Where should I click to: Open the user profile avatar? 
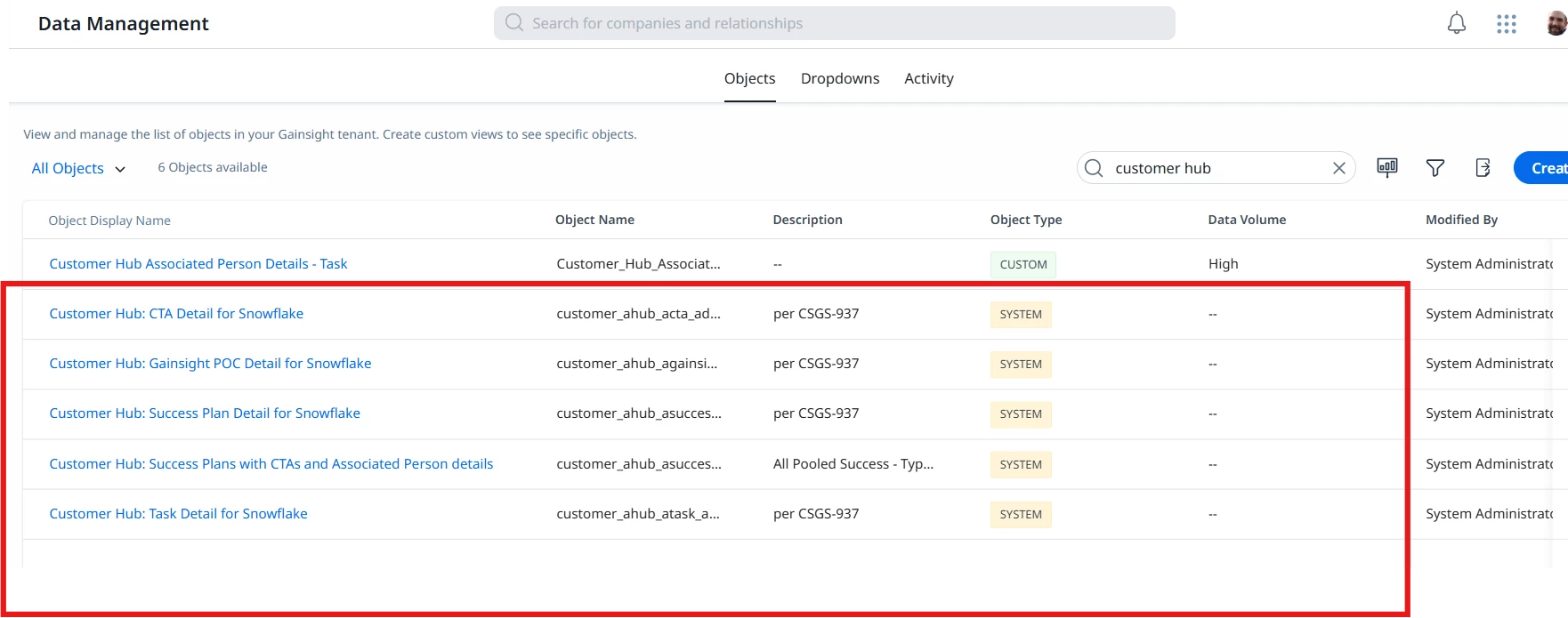(x=1556, y=23)
